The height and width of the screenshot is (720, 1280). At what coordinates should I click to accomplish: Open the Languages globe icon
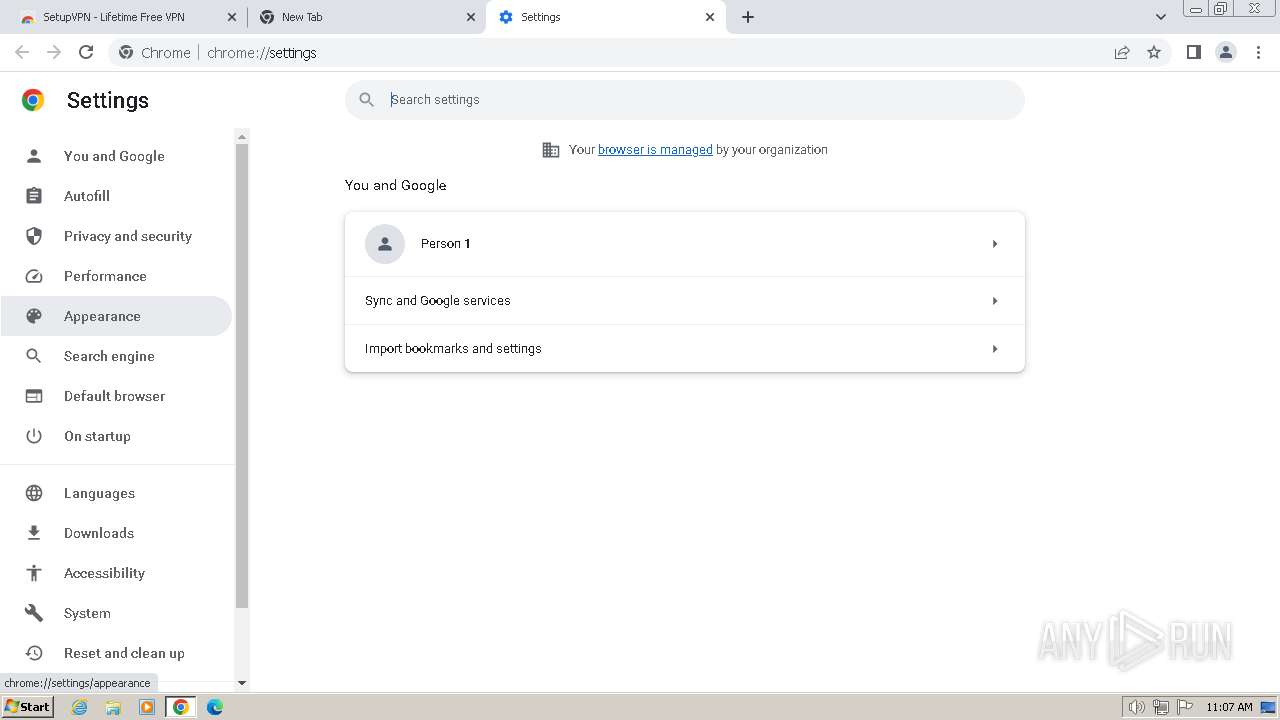[x=34, y=493]
